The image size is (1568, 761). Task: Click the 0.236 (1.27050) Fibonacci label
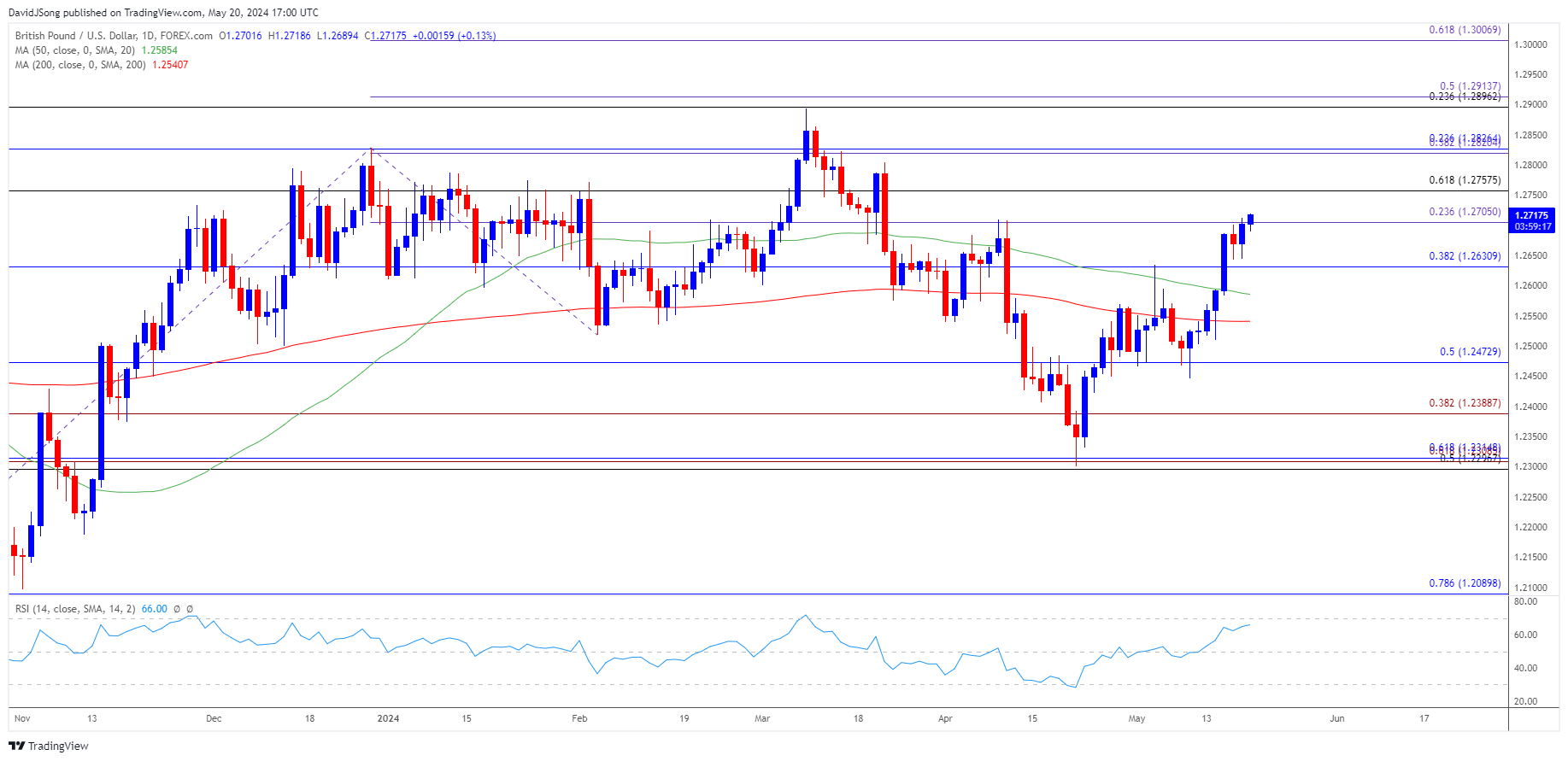1465,212
